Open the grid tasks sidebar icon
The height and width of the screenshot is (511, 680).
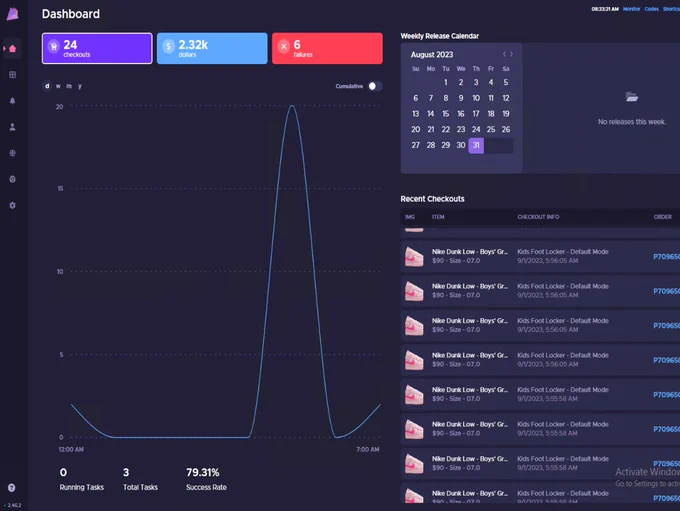(x=13, y=75)
